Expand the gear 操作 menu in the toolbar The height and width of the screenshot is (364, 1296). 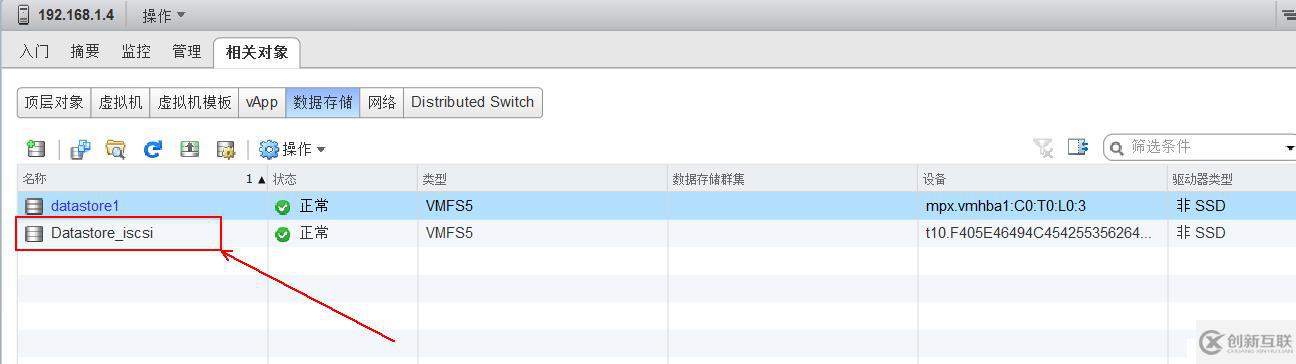293,149
